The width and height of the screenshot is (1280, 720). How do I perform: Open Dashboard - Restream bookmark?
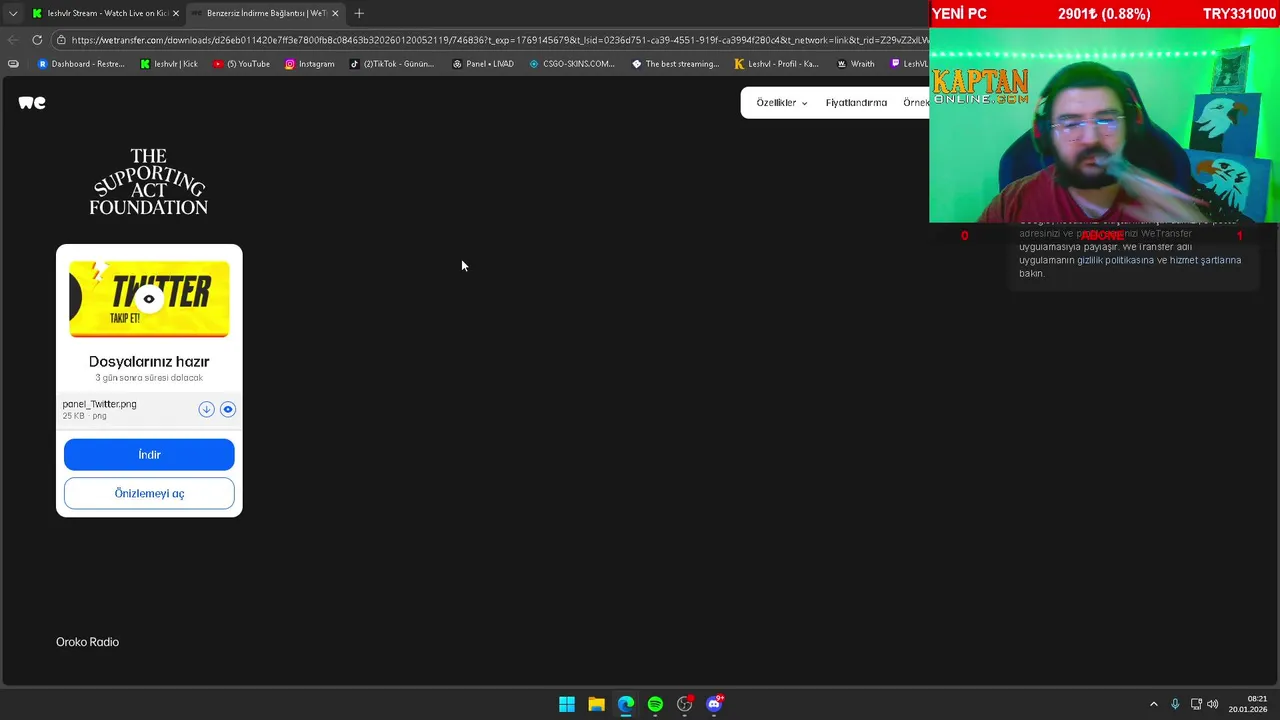(x=81, y=64)
